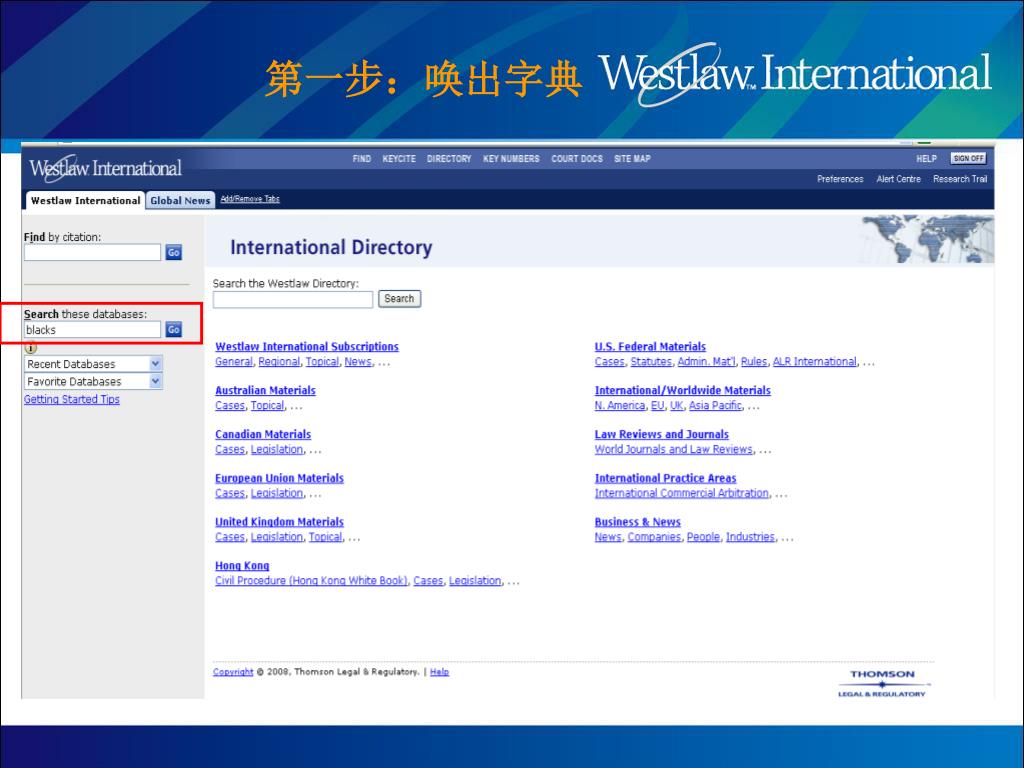Viewport: 1024px width, 768px height.
Task: Open Business & News heading link
Action: (x=637, y=522)
